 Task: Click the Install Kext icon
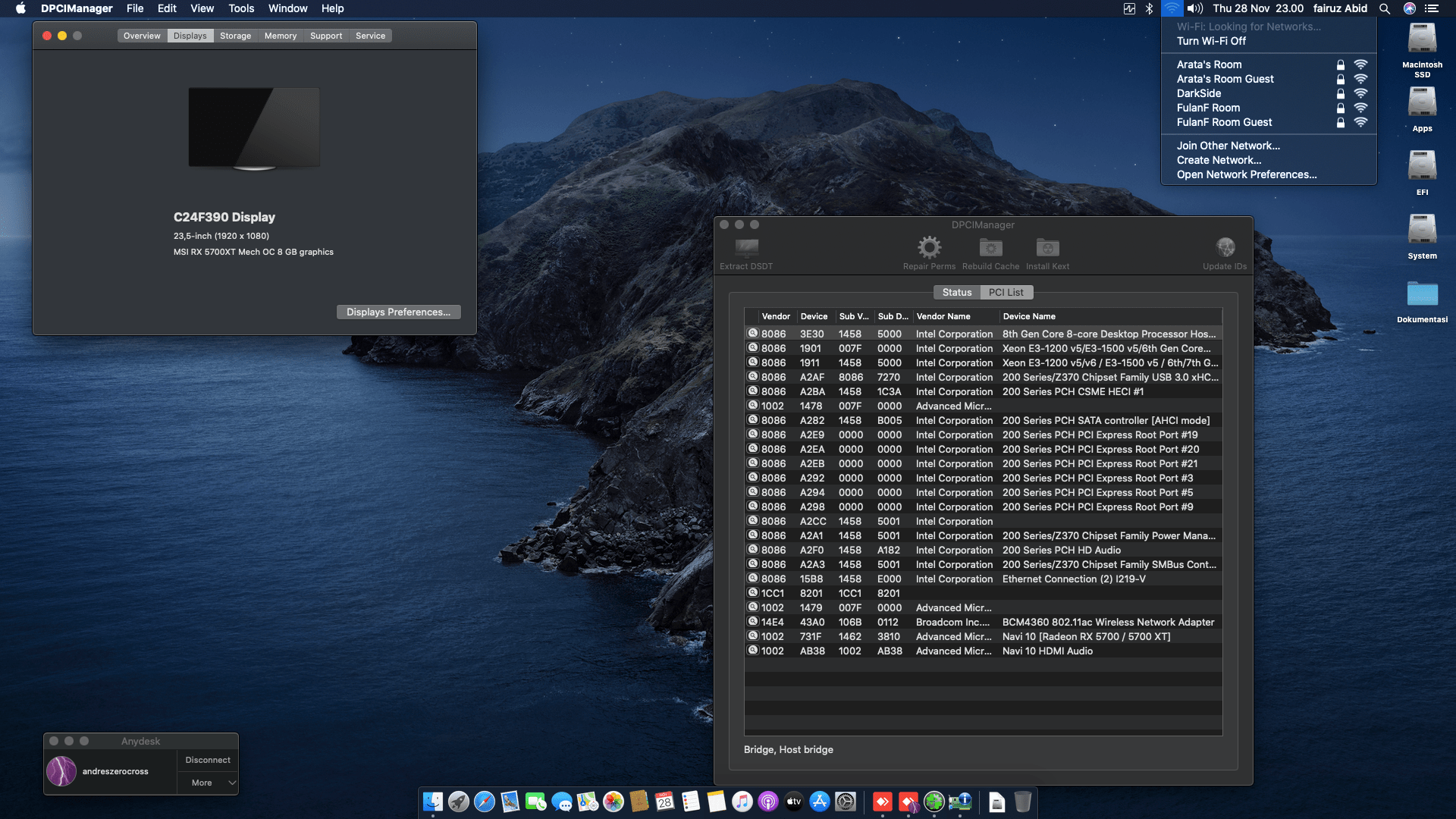tap(1047, 248)
